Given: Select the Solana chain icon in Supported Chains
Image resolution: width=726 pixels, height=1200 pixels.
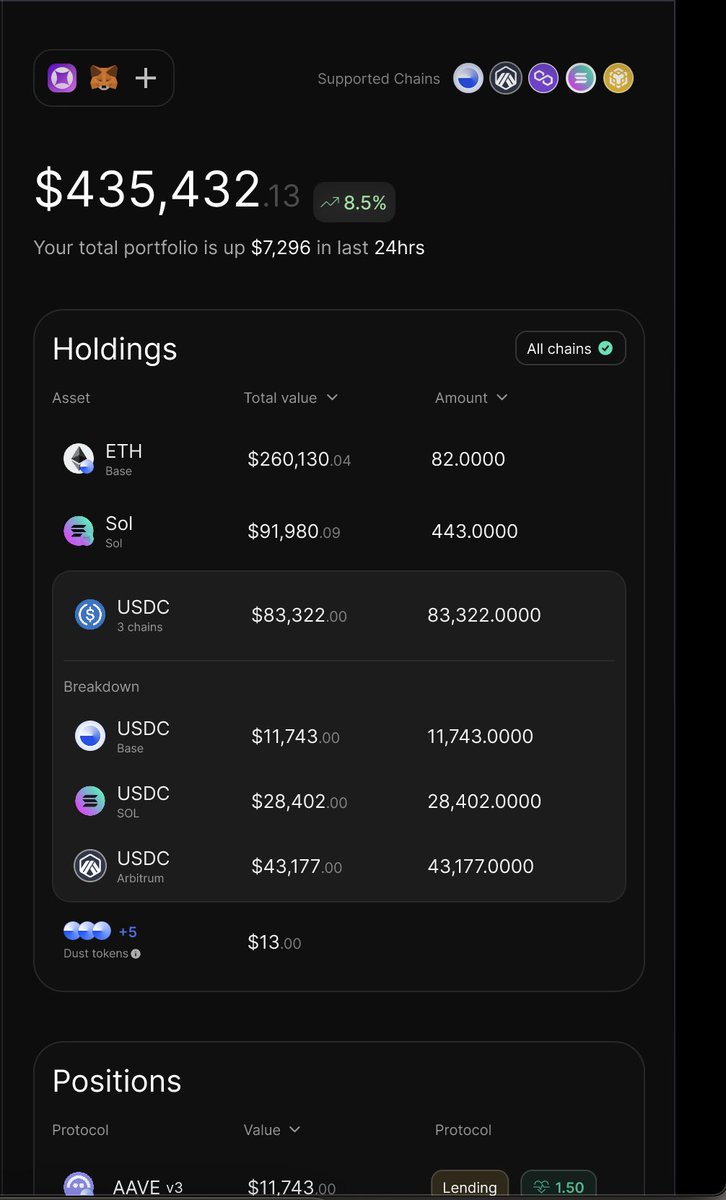Looking at the screenshot, I should (581, 78).
